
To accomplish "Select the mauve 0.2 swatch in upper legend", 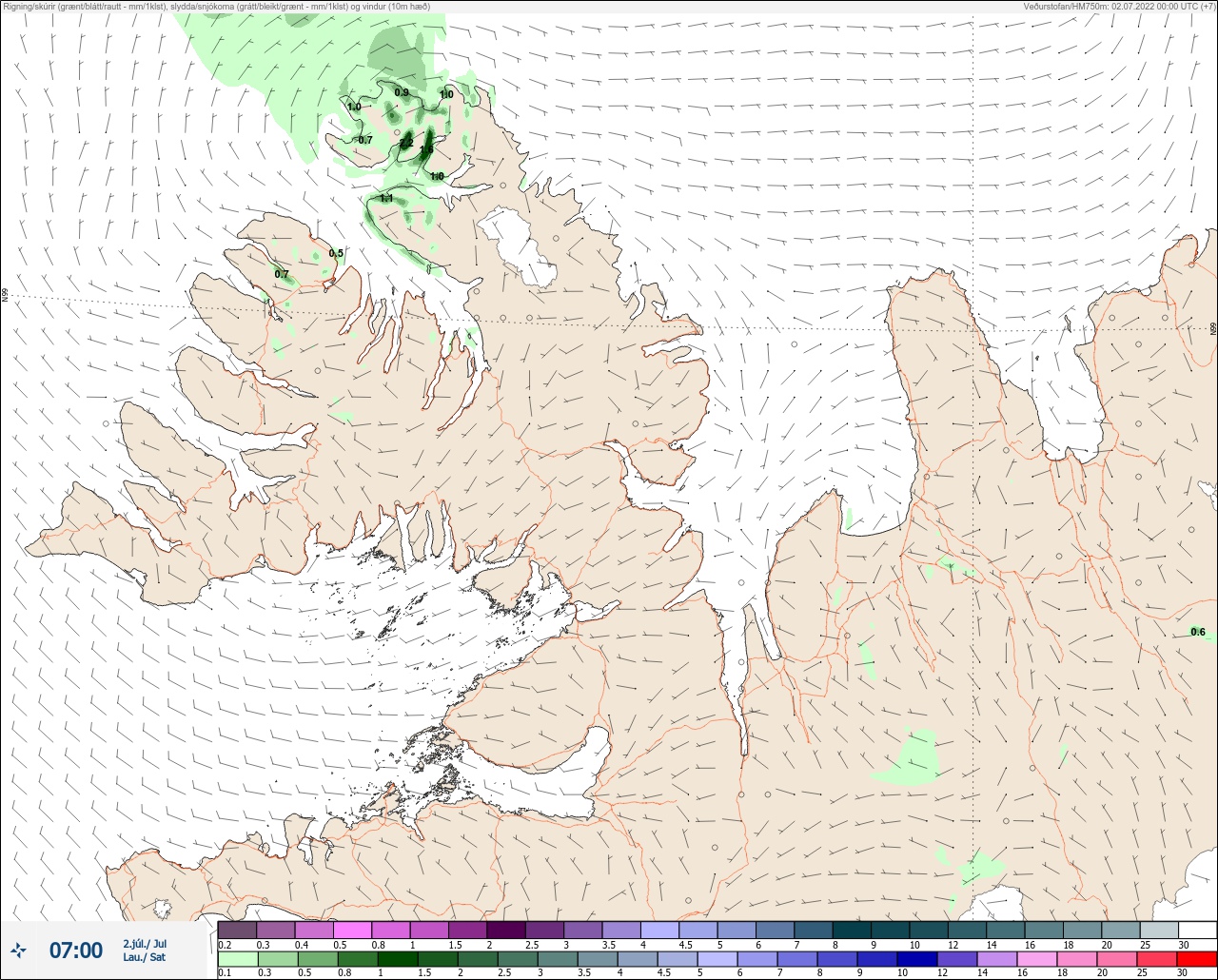I will tap(237, 930).
